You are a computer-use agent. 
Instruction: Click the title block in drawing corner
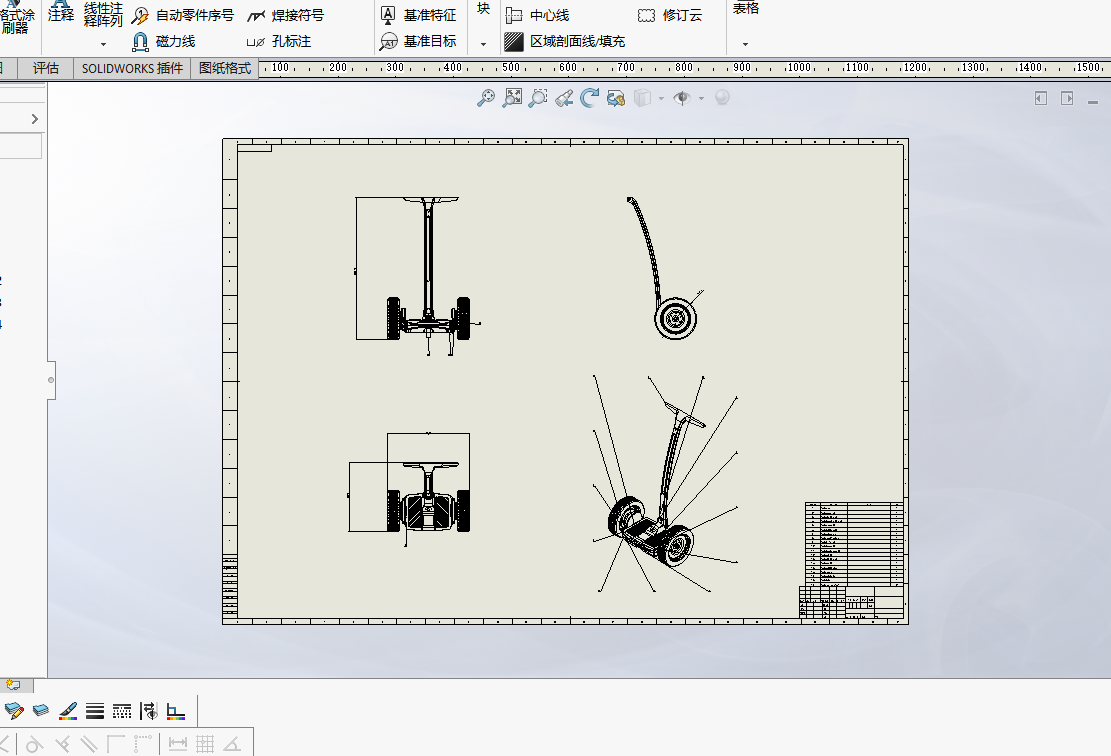point(852,602)
